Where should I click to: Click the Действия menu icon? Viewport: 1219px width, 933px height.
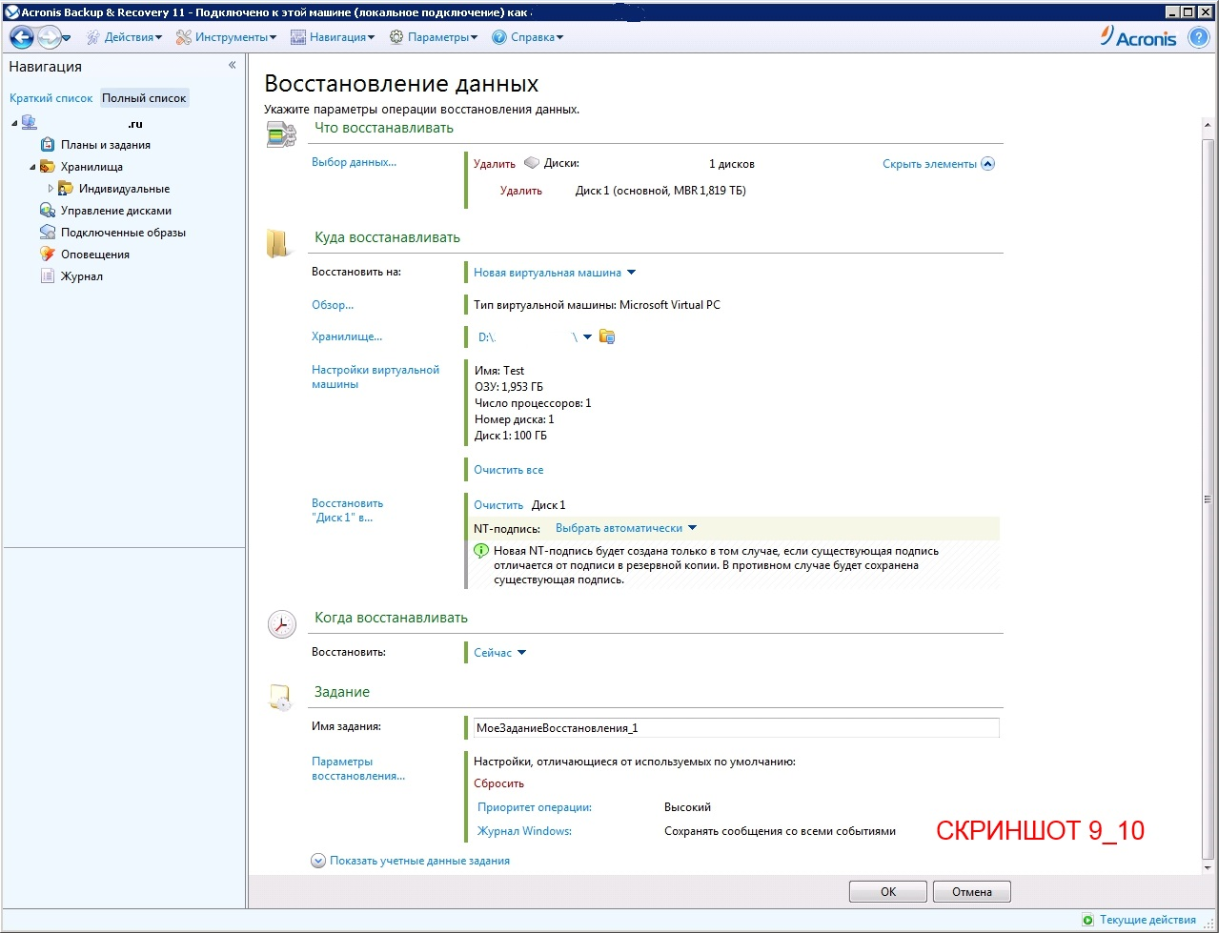click(93, 37)
